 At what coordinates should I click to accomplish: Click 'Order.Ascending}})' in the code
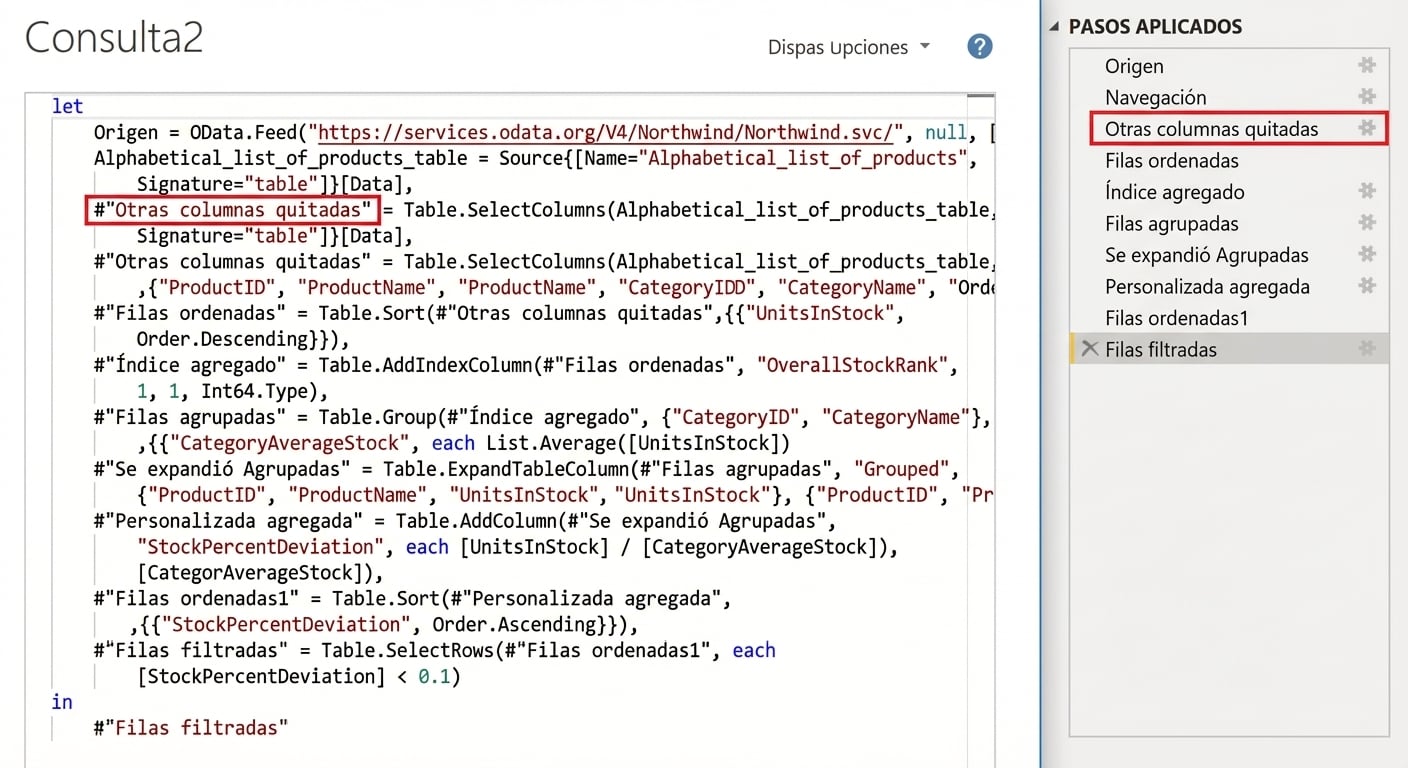[x=534, y=625]
